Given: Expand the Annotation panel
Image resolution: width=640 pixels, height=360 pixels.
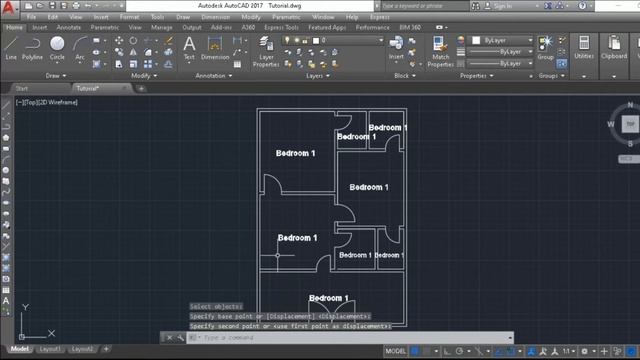Looking at the screenshot, I should point(213,76).
